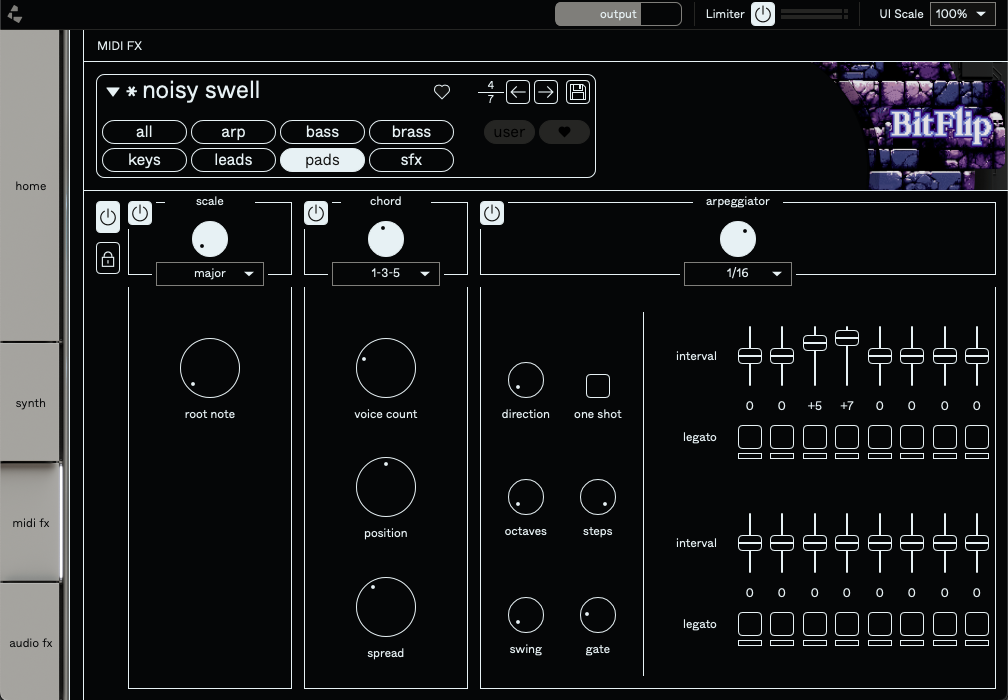The height and width of the screenshot is (700, 1008).
Task: Click the 4/7 preset counter
Action: click(490, 92)
